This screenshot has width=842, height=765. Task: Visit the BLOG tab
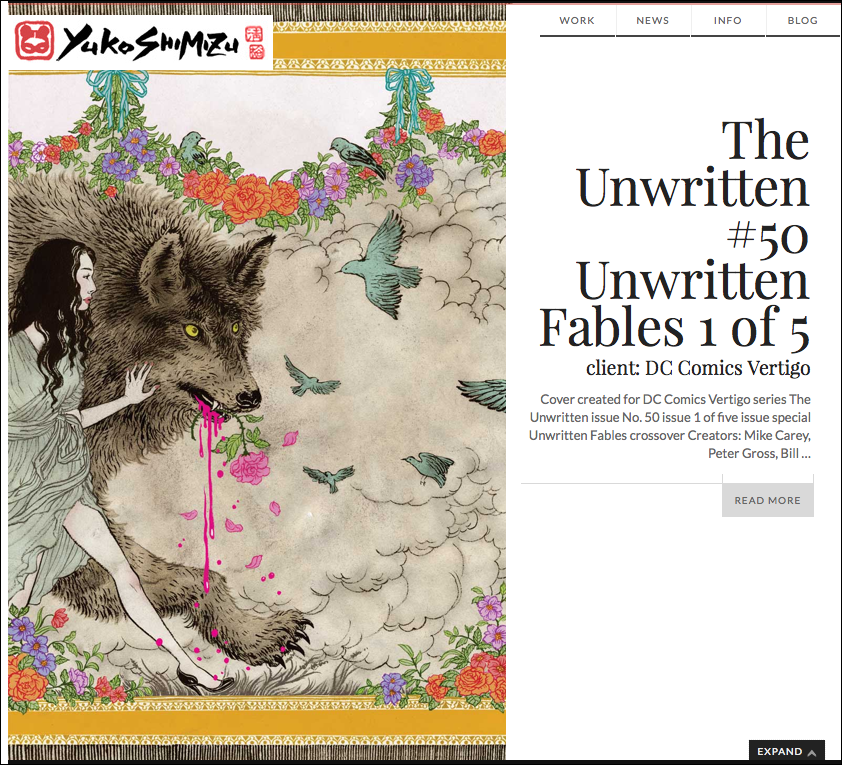[x=803, y=21]
